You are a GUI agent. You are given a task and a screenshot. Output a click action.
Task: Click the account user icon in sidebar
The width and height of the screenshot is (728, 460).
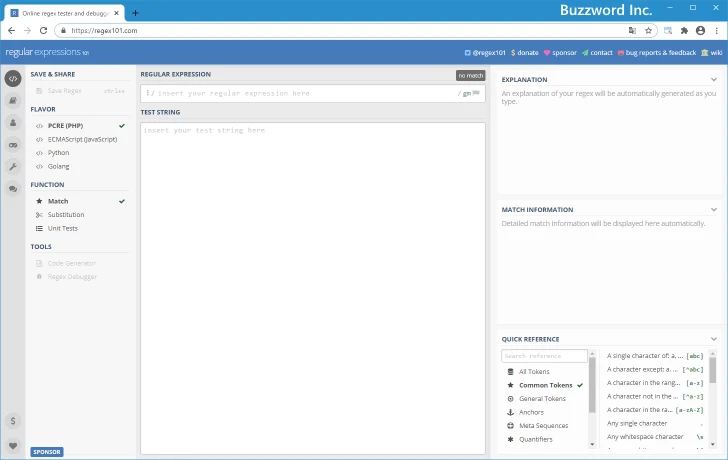[13, 122]
